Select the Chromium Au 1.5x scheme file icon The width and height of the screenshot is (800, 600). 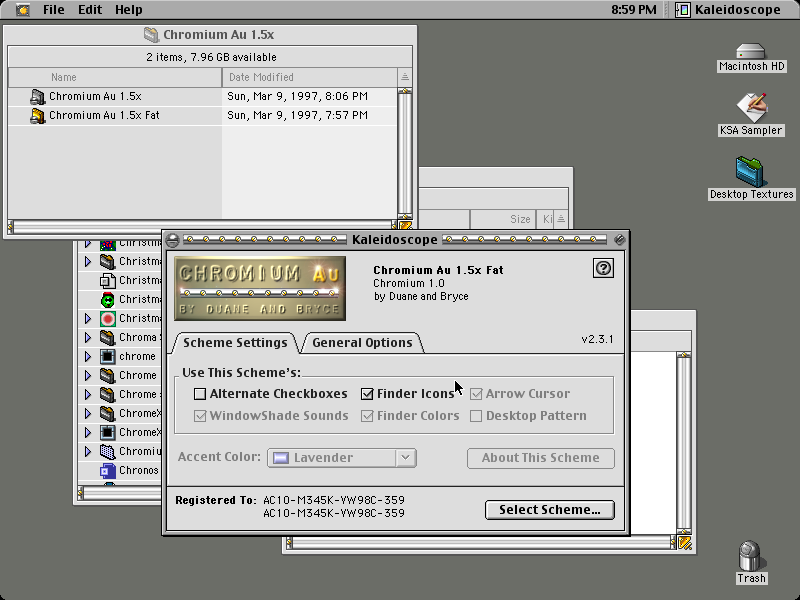[x=37, y=96]
